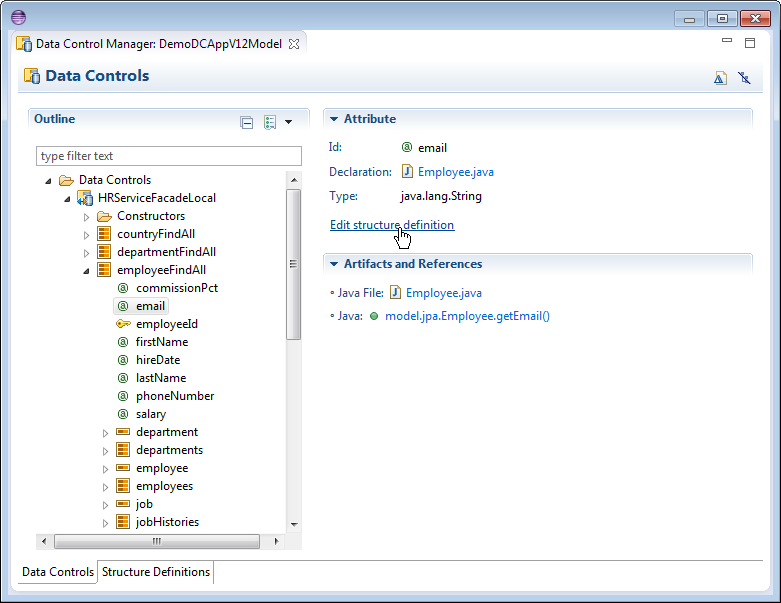Click the HRServiceFacadeLocal data control icon
Screen dimensions: 781x603
[85, 198]
